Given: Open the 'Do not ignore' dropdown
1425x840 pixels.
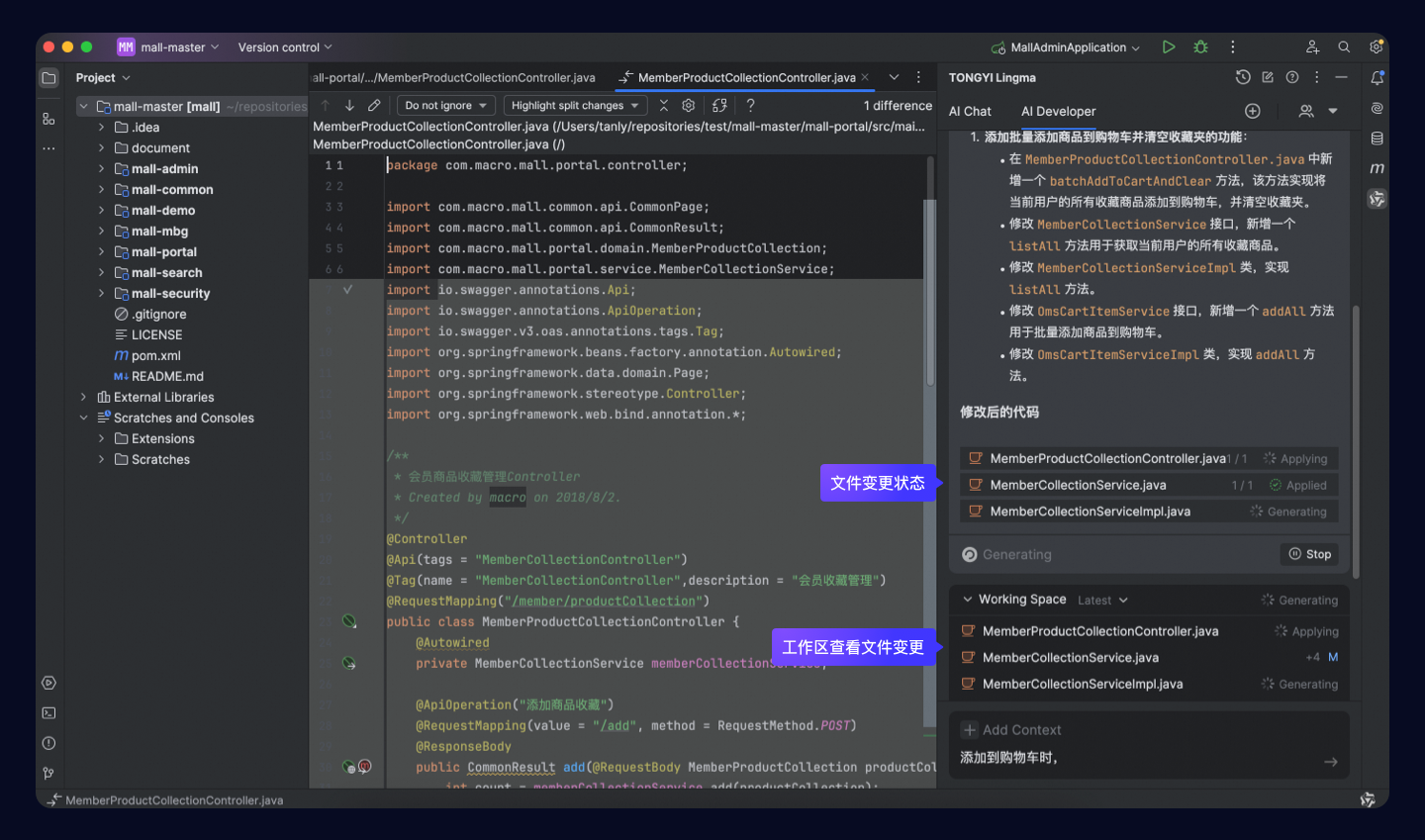Looking at the screenshot, I should pos(445,105).
